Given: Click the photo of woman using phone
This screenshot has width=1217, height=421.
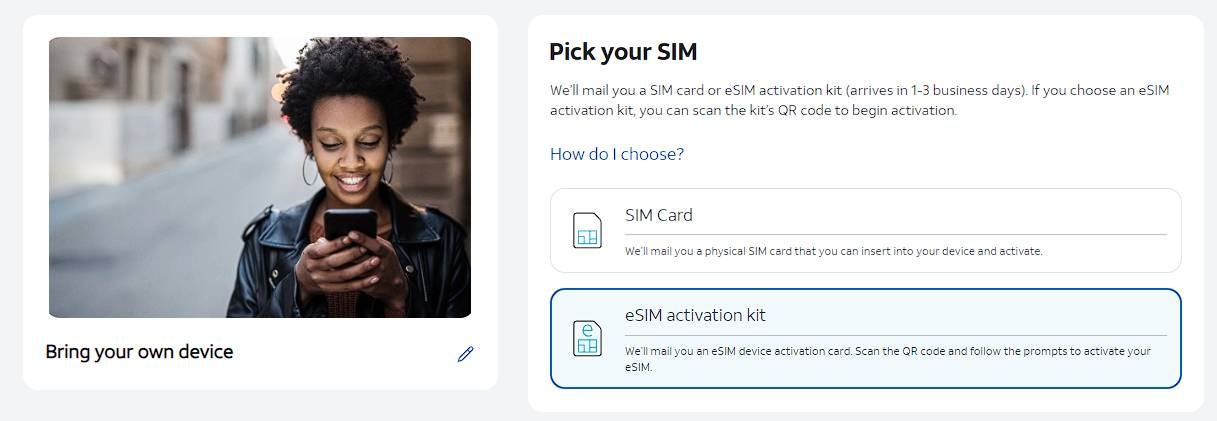Looking at the screenshot, I should coord(260,177).
